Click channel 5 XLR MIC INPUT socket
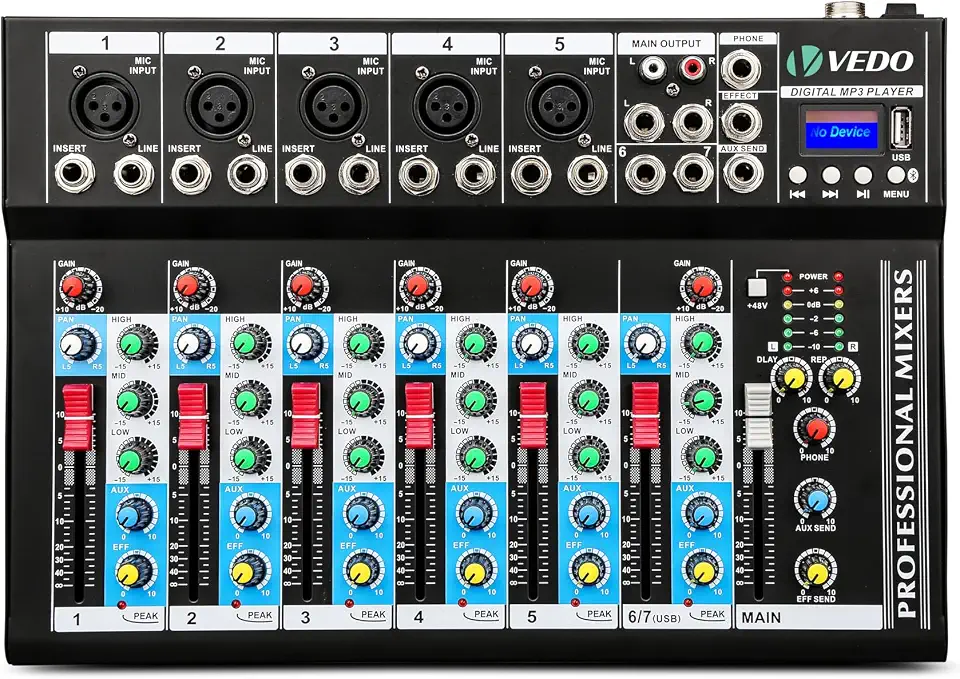 (x=559, y=106)
